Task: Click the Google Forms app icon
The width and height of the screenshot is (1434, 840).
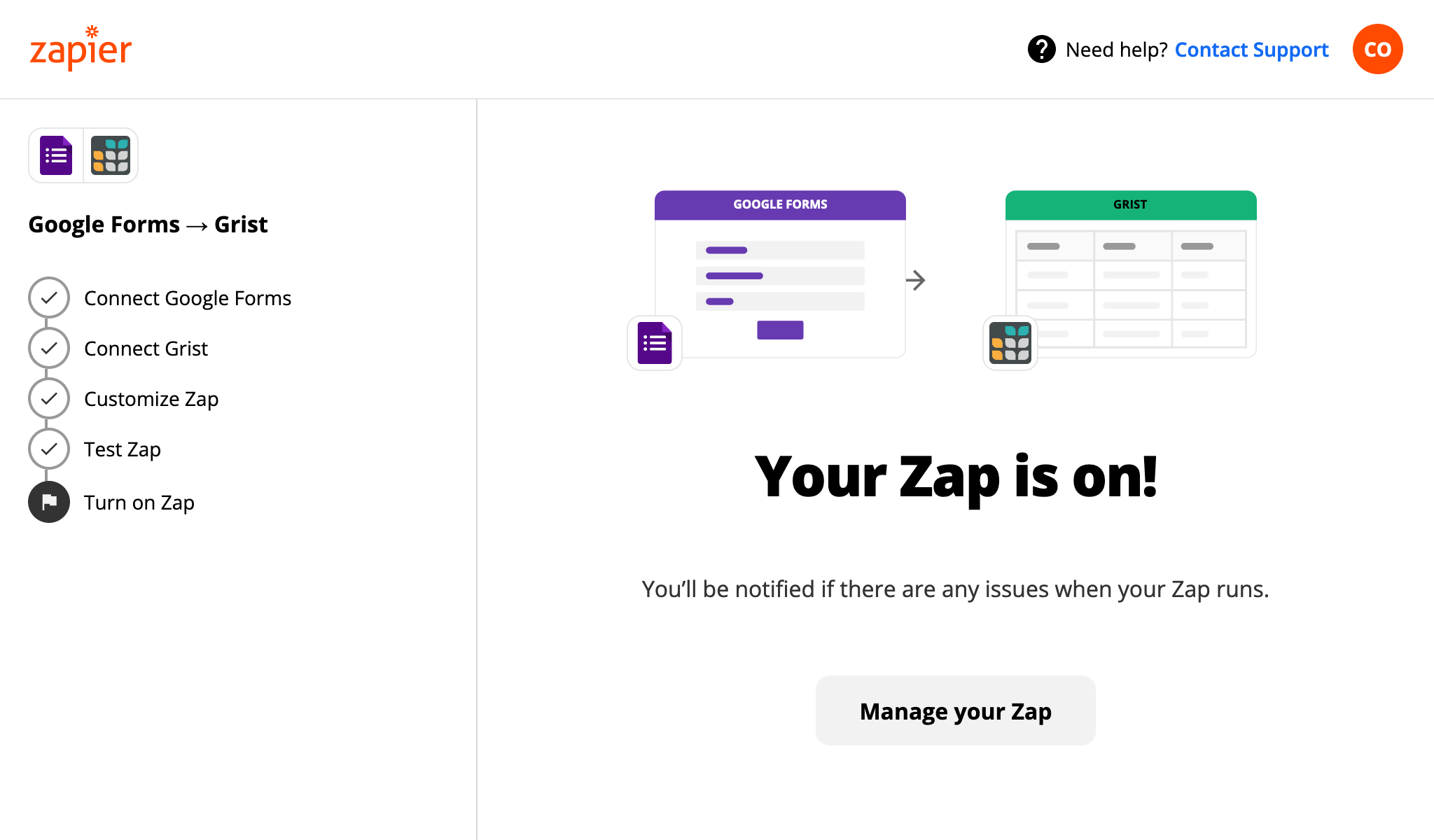Action: click(x=56, y=156)
